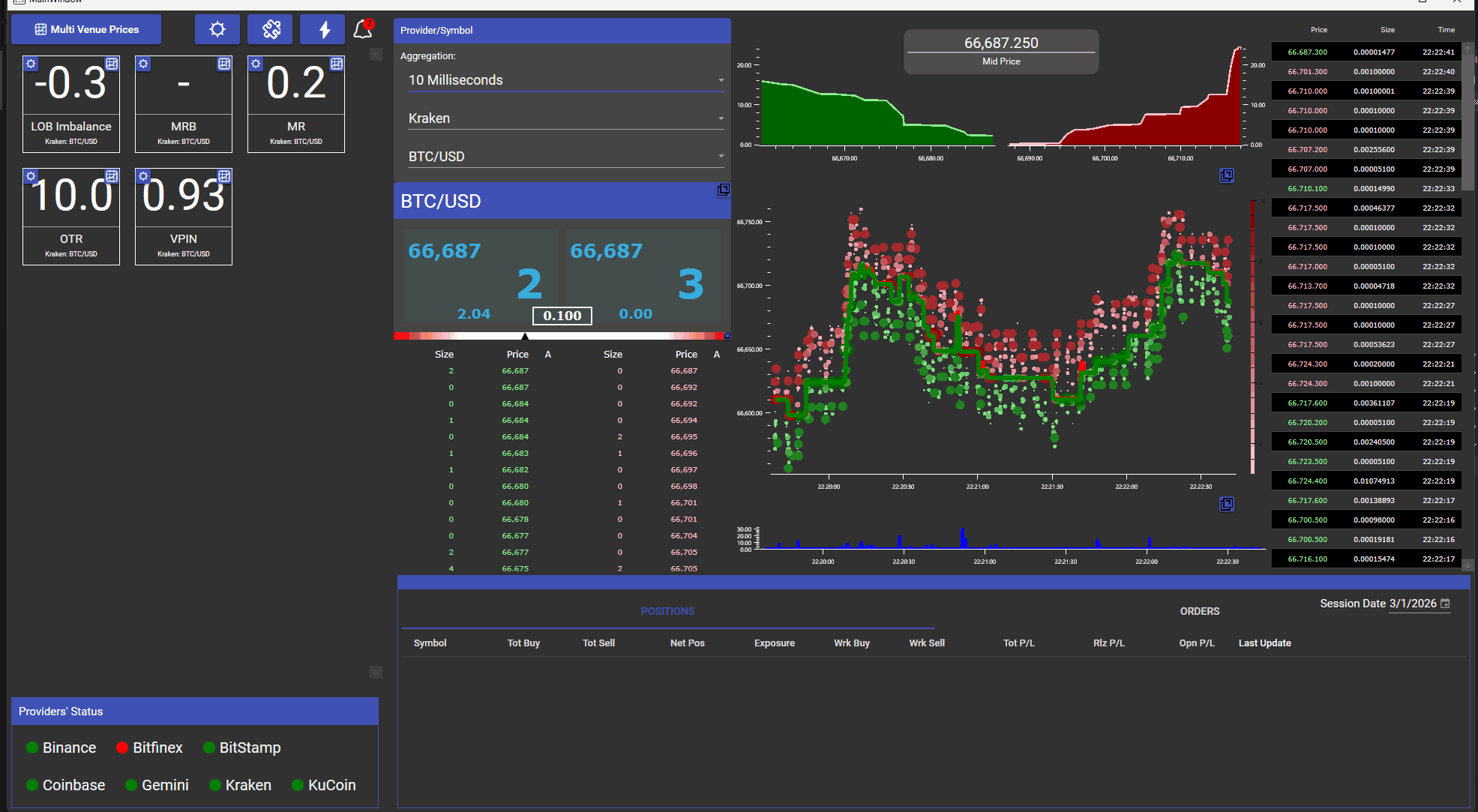The height and width of the screenshot is (812, 1478).
Task: Switch to the ORDERS tab
Action: click(1199, 611)
